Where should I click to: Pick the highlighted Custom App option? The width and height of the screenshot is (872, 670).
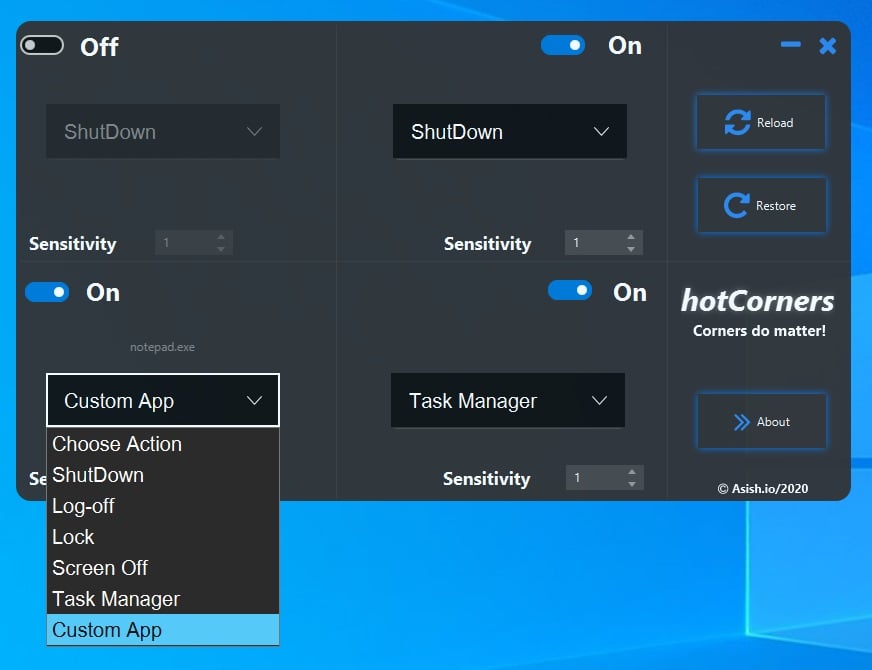(163, 630)
